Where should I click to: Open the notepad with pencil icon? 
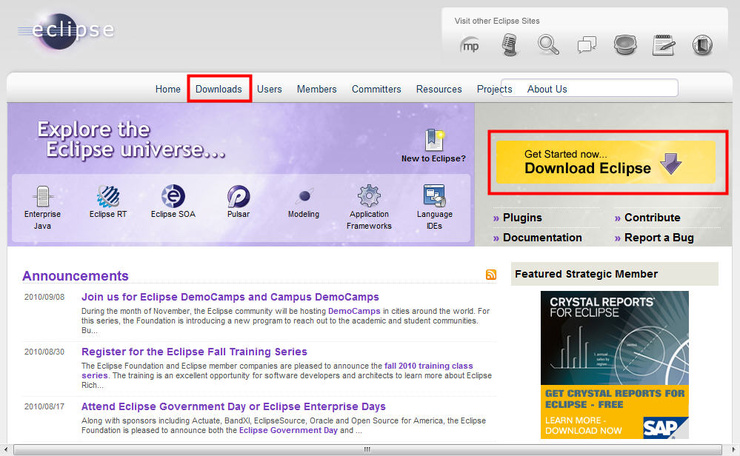click(664, 45)
